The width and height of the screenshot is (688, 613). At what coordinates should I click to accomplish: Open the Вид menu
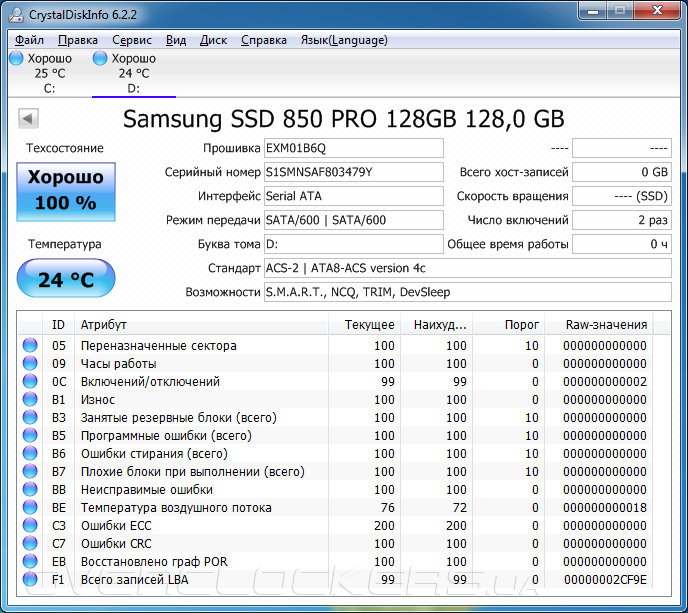[176, 40]
